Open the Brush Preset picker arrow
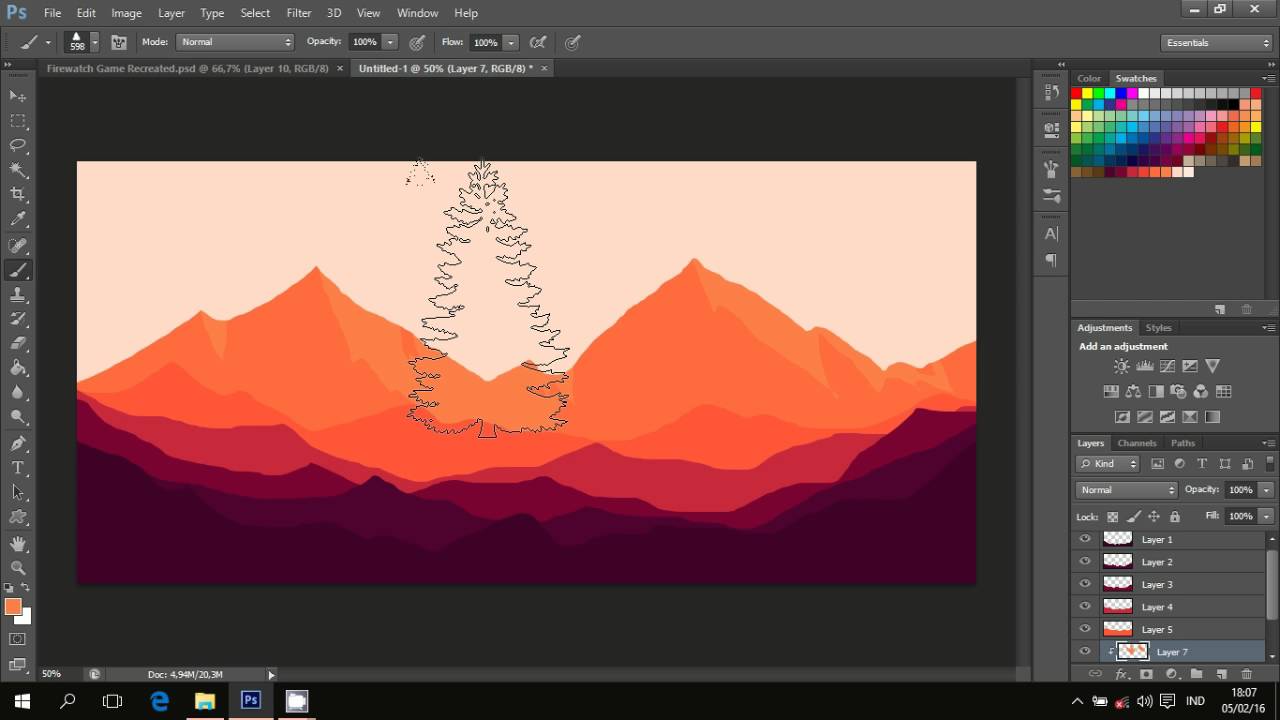 [x=95, y=42]
